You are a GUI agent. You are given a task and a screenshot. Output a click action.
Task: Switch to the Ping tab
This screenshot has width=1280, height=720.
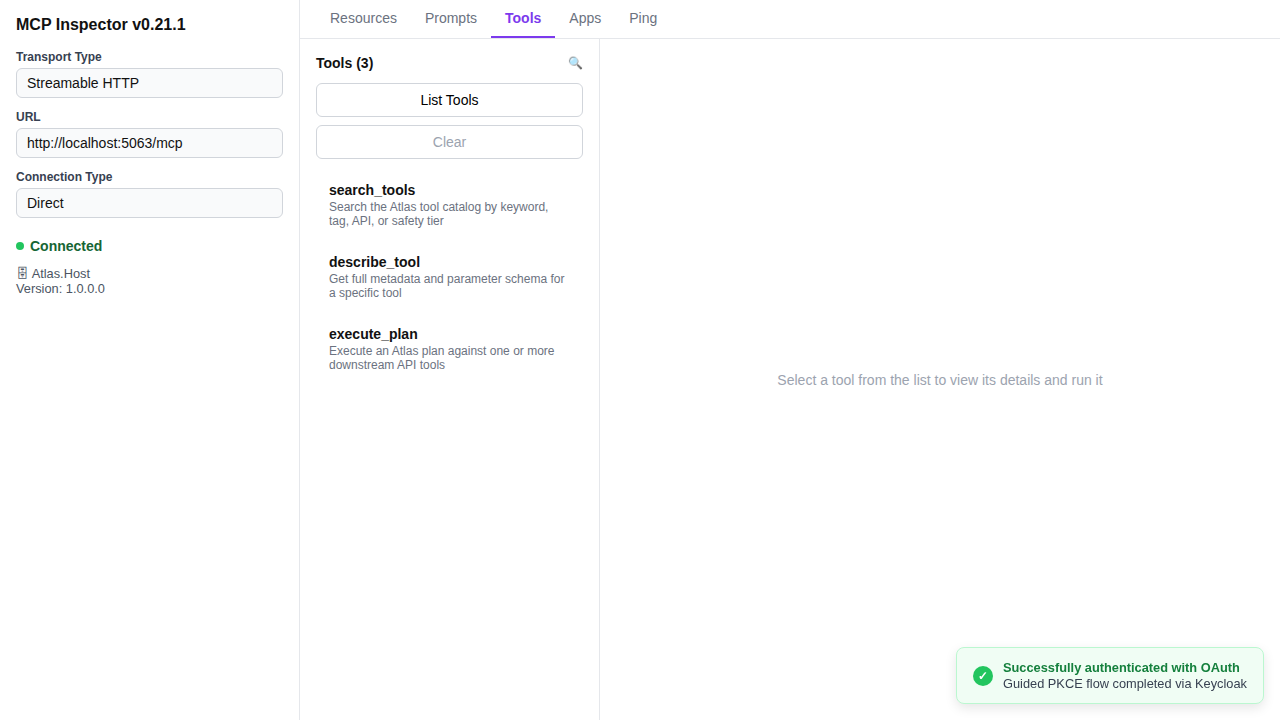click(x=643, y=18)
